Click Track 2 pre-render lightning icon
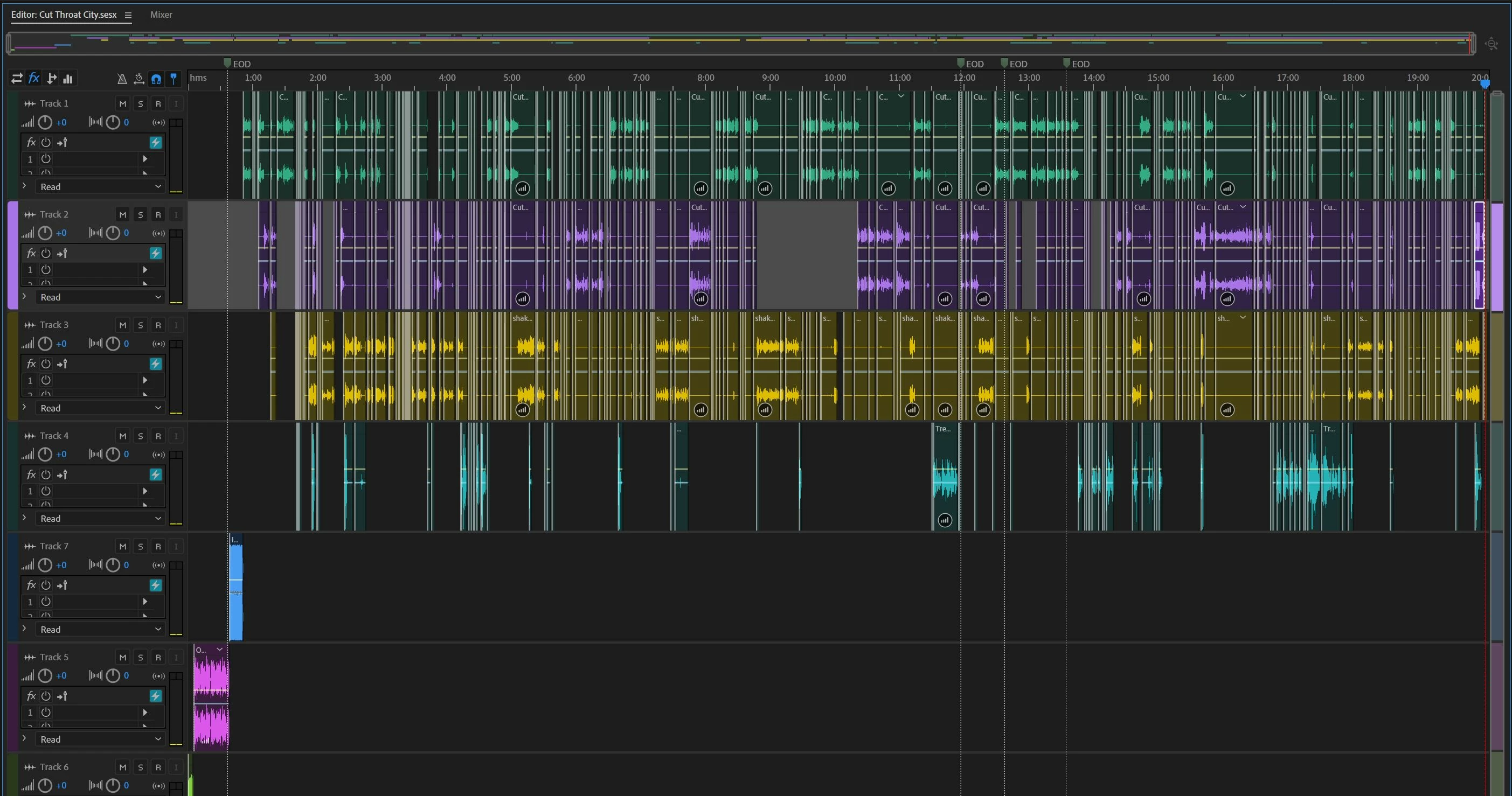 tap(156, 253)
